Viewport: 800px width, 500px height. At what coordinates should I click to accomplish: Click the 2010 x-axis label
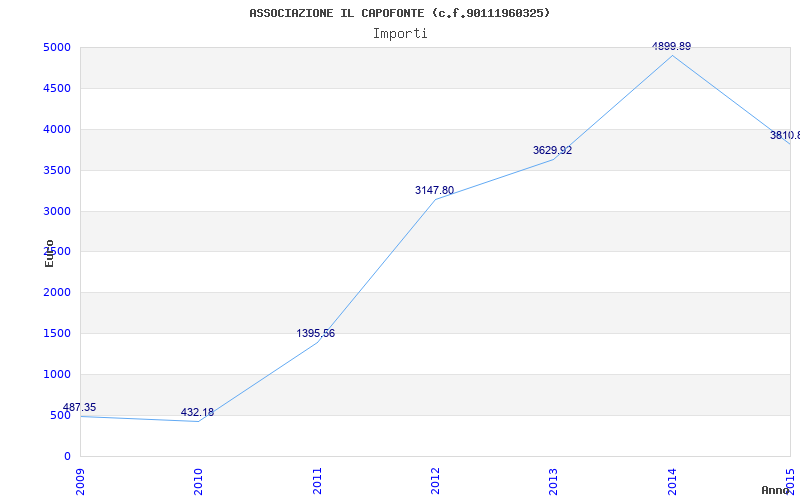[x=198, y=481]
